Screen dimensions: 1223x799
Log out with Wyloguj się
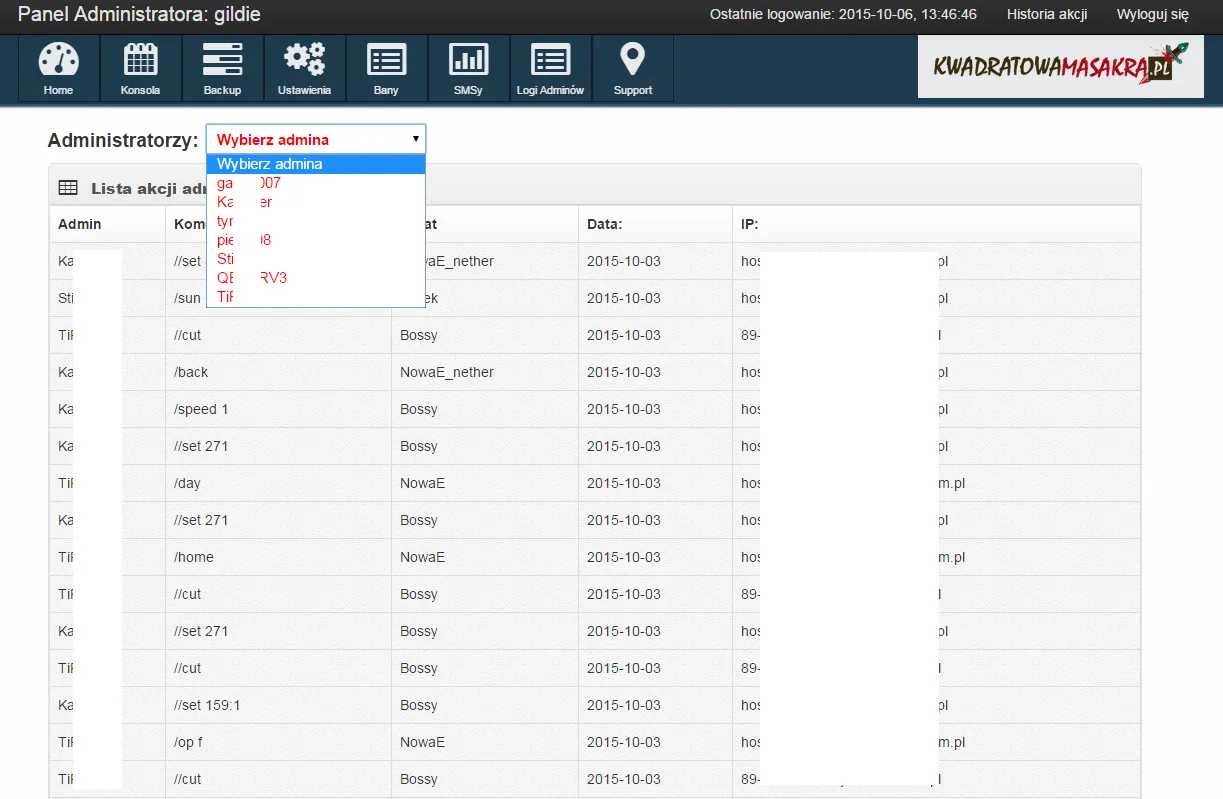pos(1152,14)
